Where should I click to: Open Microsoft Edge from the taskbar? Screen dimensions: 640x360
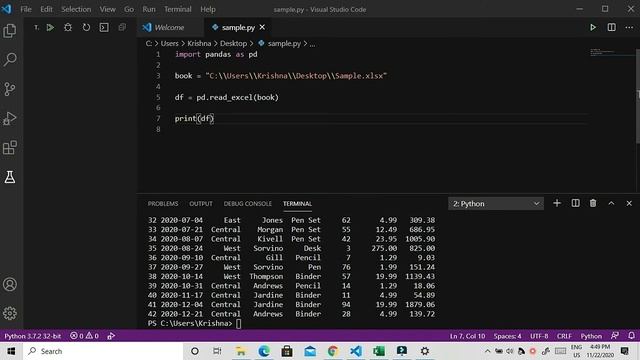[x=264, y=351]
